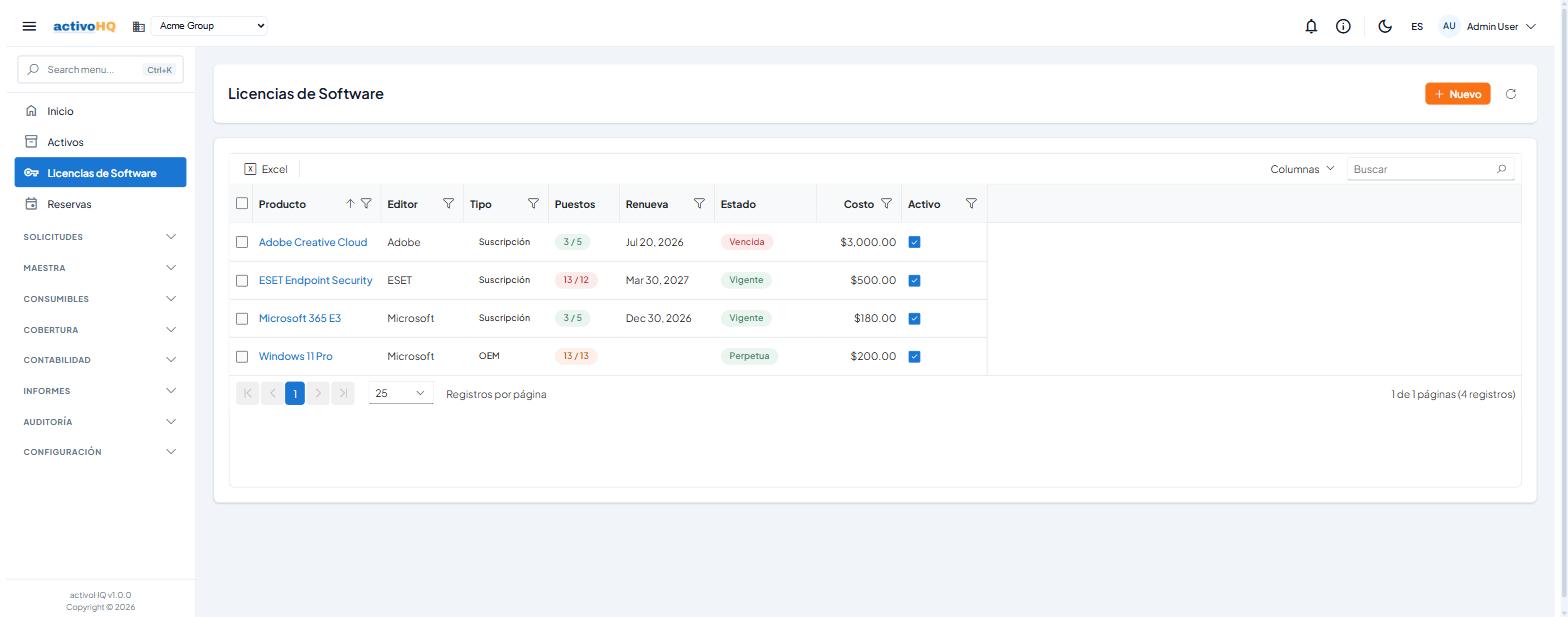Expand the MAESTRA menu section
This screenshot has height=617, width=1568.
pos(99,268)
